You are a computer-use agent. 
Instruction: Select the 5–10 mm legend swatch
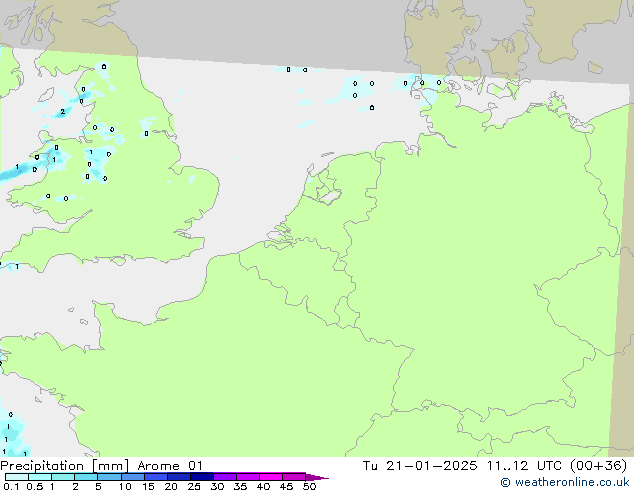(109, 477)
